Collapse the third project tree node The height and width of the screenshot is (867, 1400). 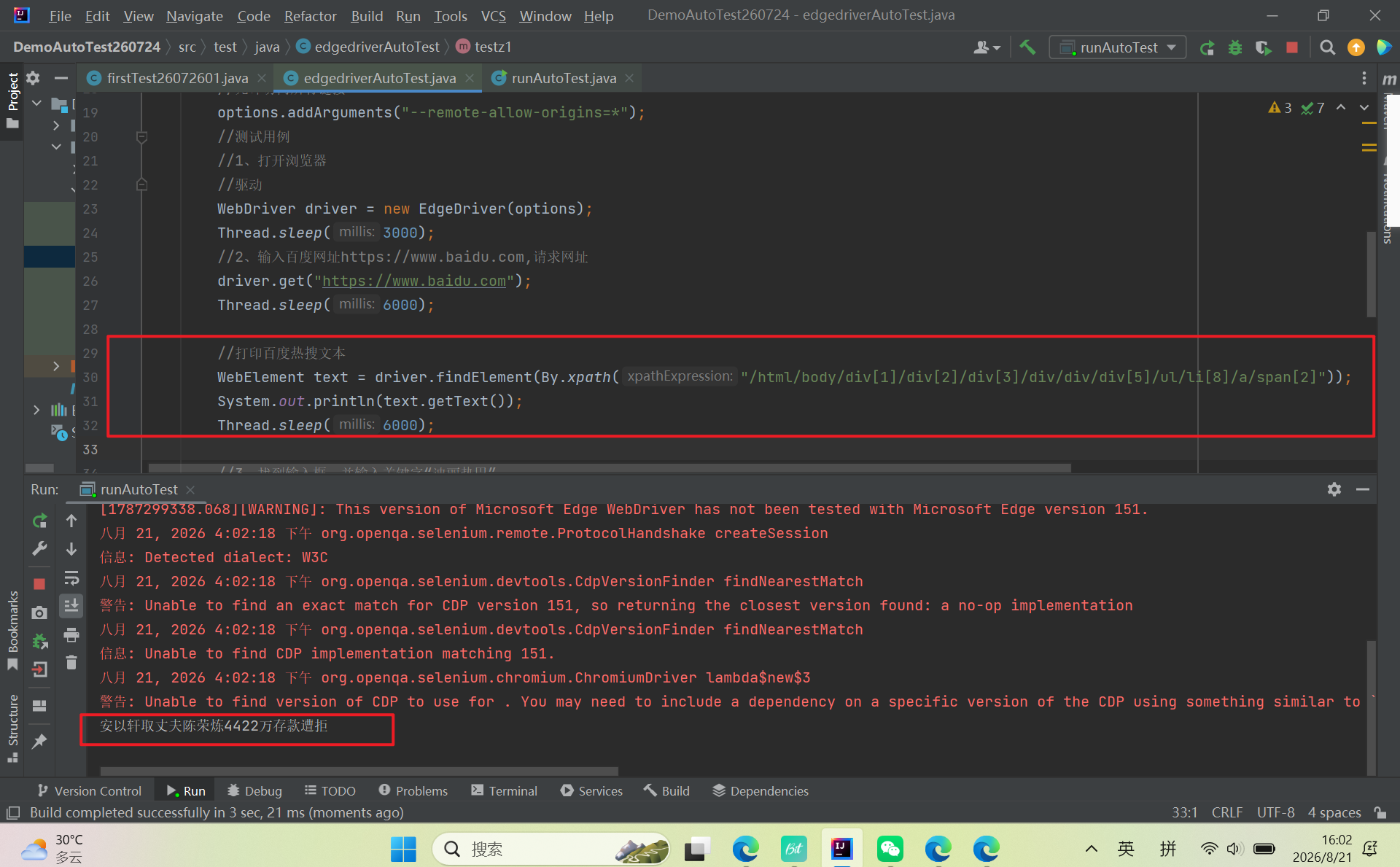[x=56, y=147]
